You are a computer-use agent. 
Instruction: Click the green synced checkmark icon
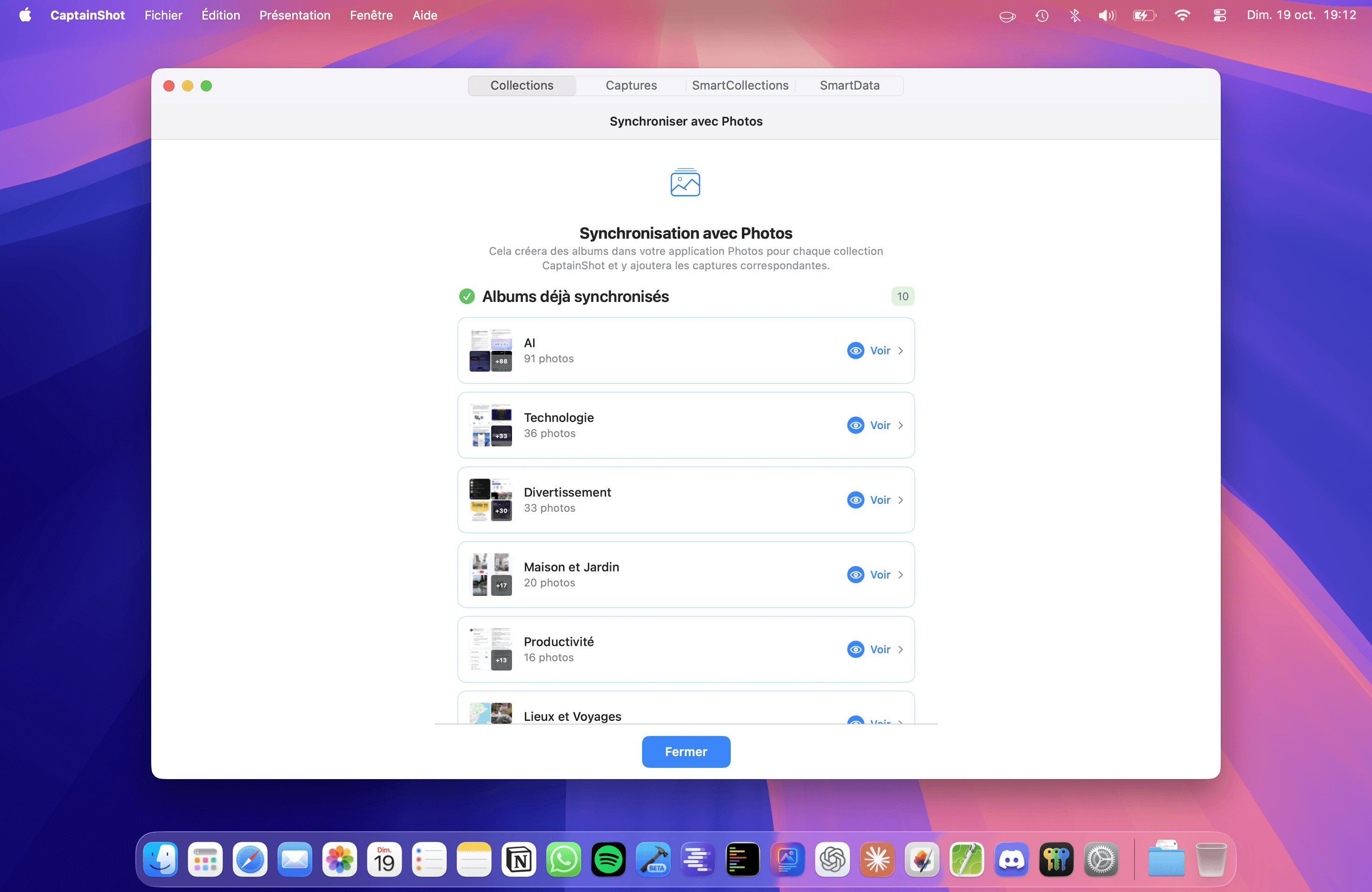[466, 296]
